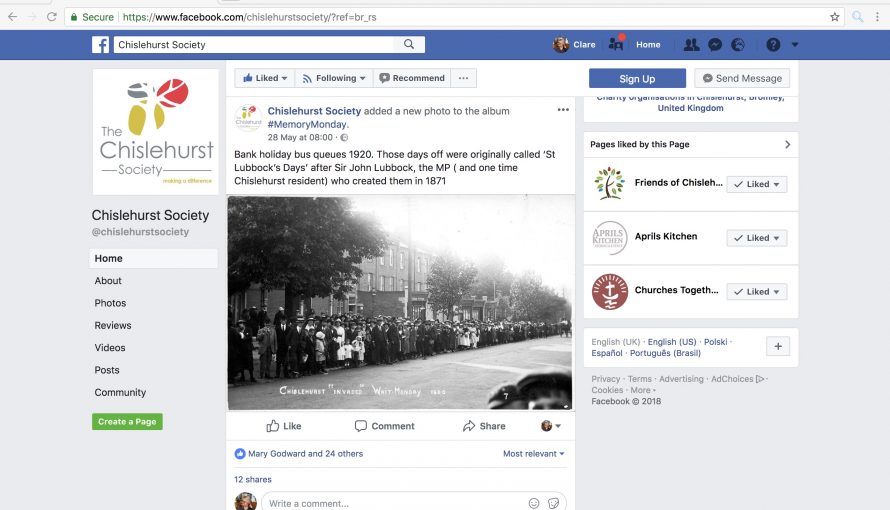Select Reviews in the page sidebar
The height and width of the screenshot is (510, 890).
coord(112,326)
